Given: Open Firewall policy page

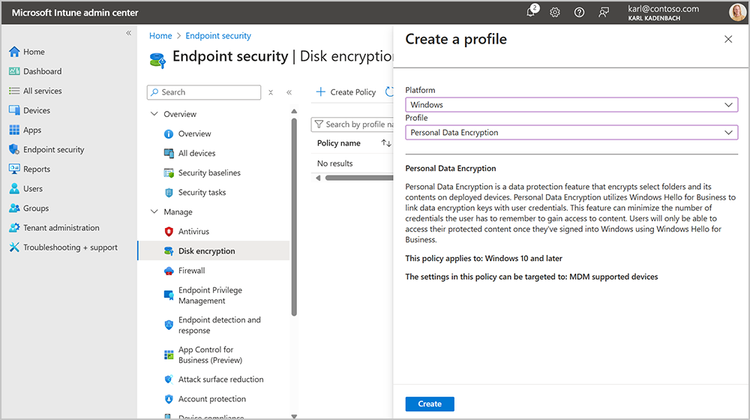Looking at the screenshot, I should pos(191,270).
